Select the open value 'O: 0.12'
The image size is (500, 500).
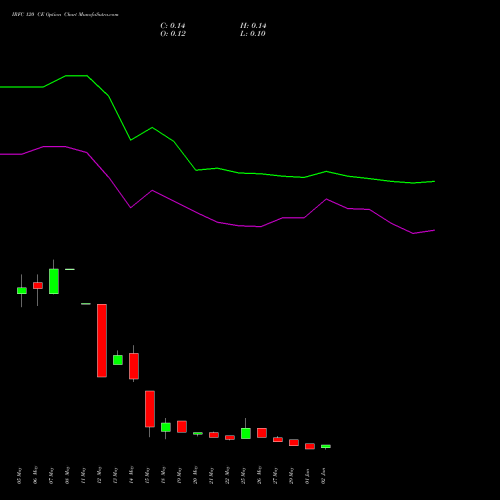pyautogui.click(x=173, y=34)
